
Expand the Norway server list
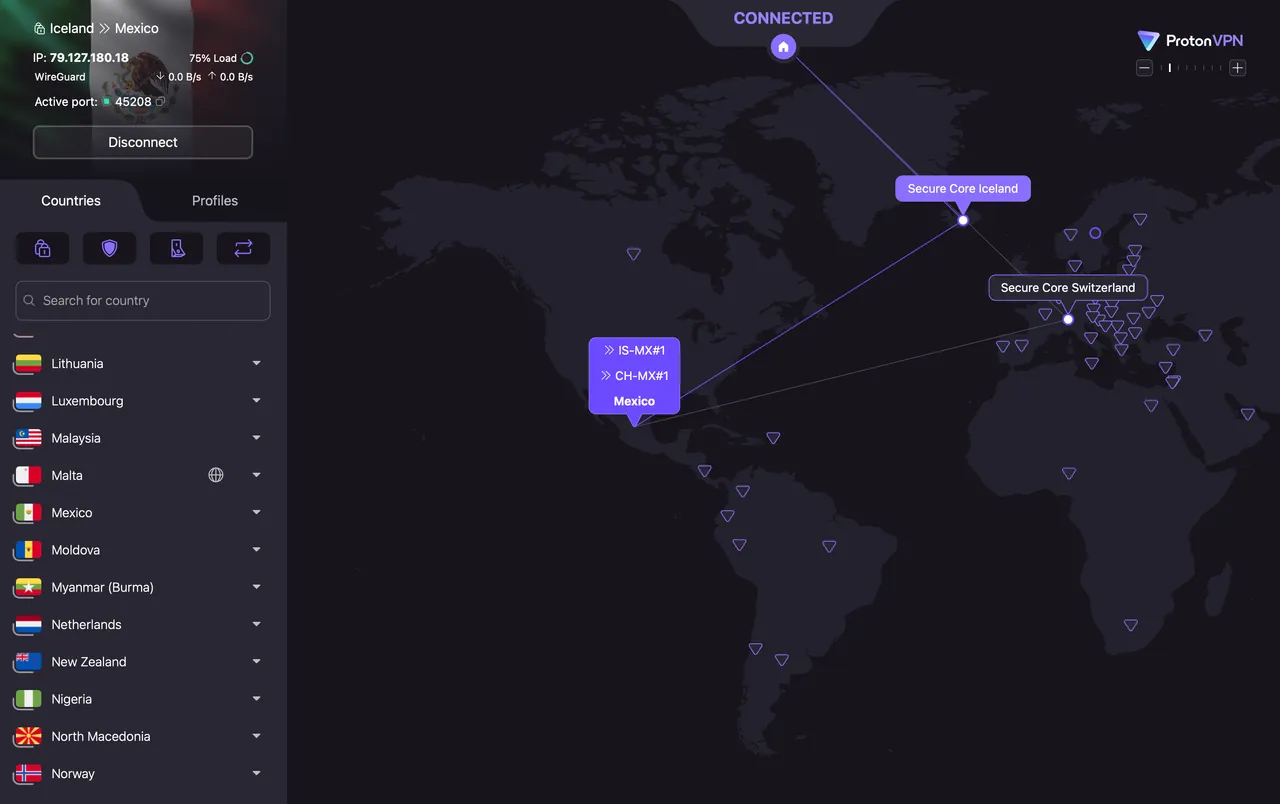(257, 774)
